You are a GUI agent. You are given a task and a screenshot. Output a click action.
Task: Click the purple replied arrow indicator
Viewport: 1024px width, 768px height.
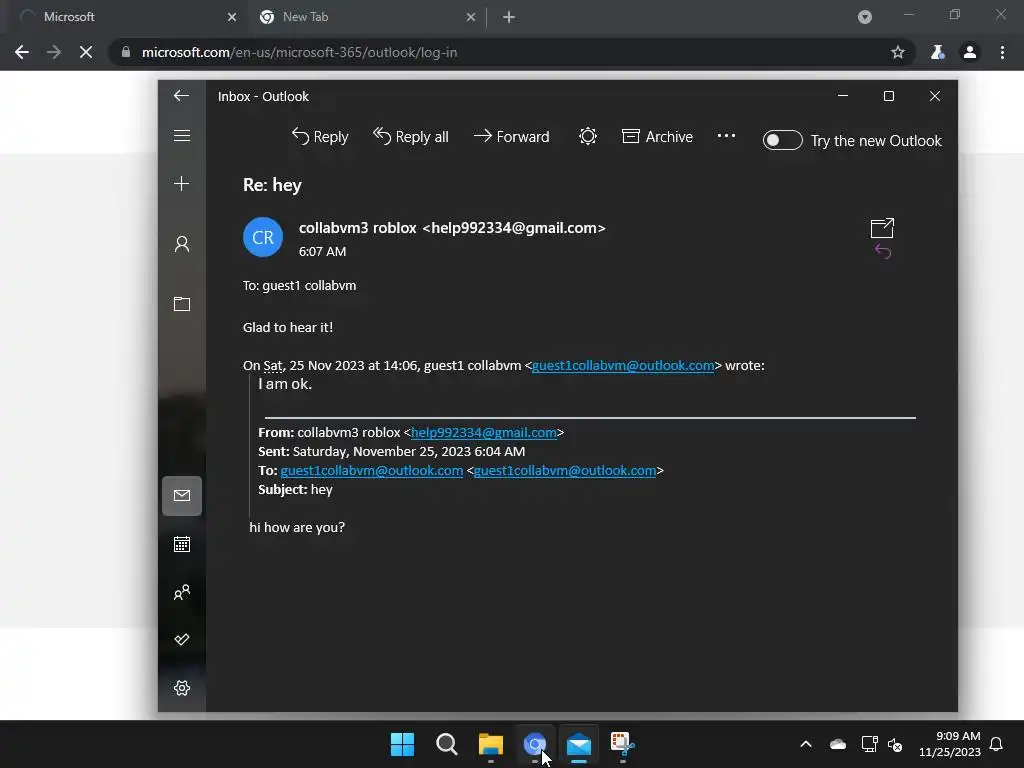pos(883,251)
